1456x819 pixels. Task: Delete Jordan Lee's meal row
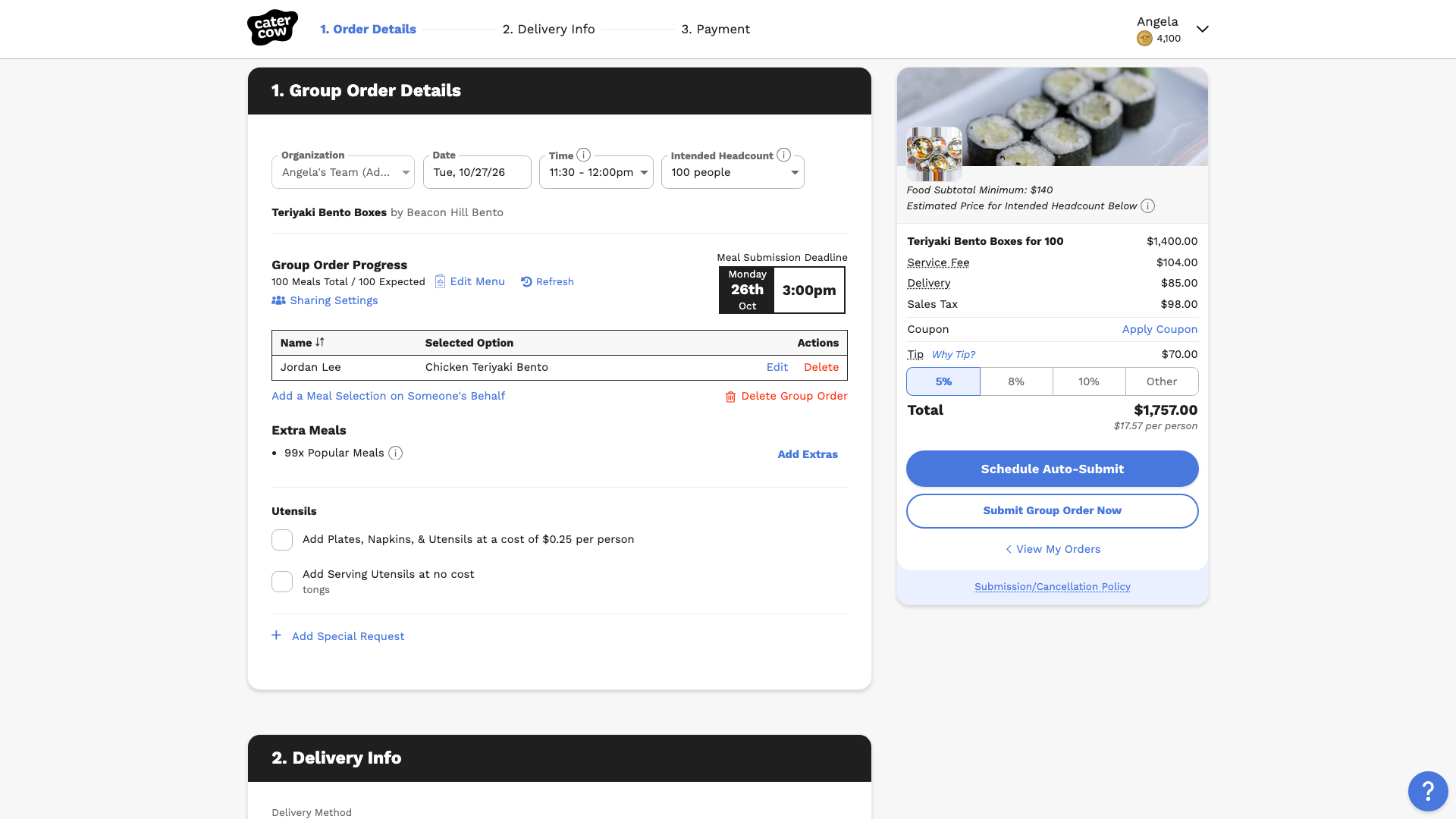click(x=821, y=367)
